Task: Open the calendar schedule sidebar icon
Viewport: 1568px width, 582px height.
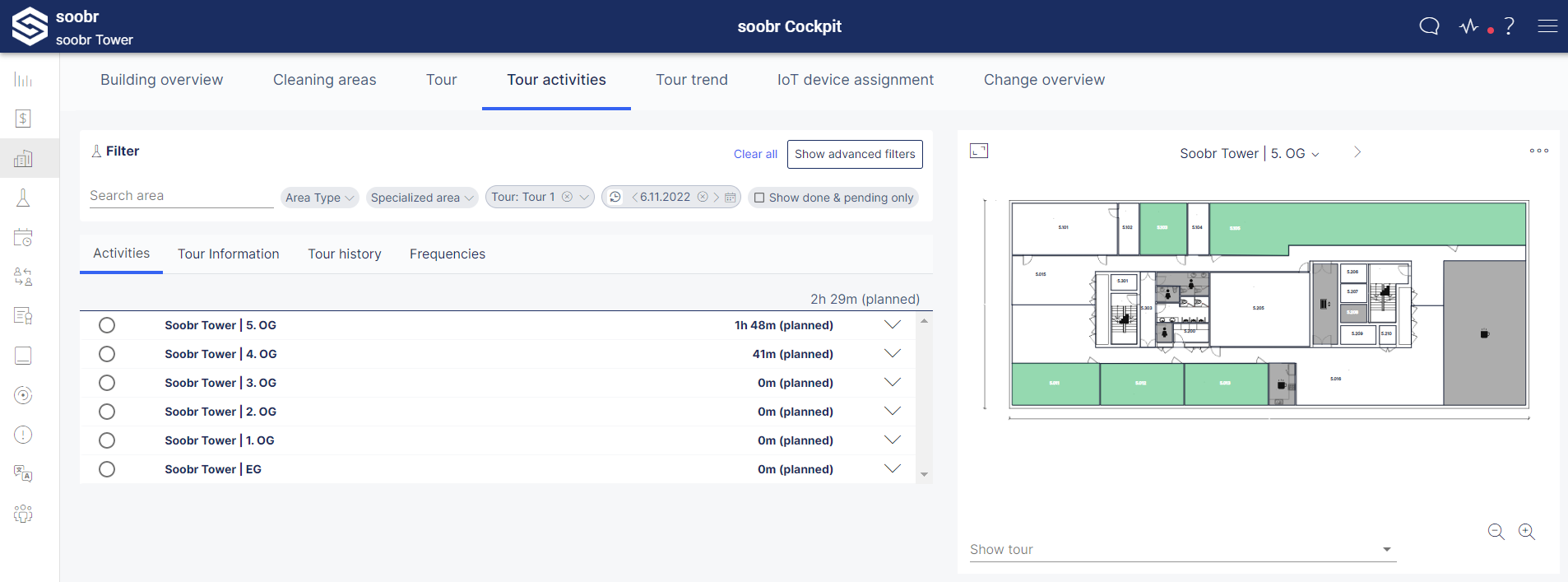Action: click(23, 237)
